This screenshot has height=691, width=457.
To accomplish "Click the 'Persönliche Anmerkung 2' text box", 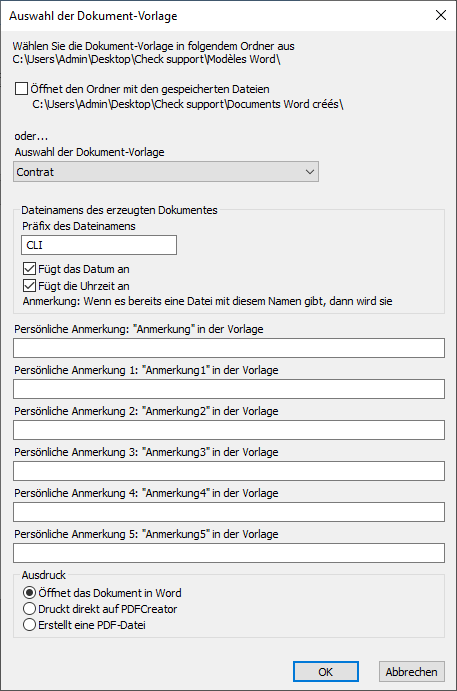I will pyautogui.click(x=229, y=430).
